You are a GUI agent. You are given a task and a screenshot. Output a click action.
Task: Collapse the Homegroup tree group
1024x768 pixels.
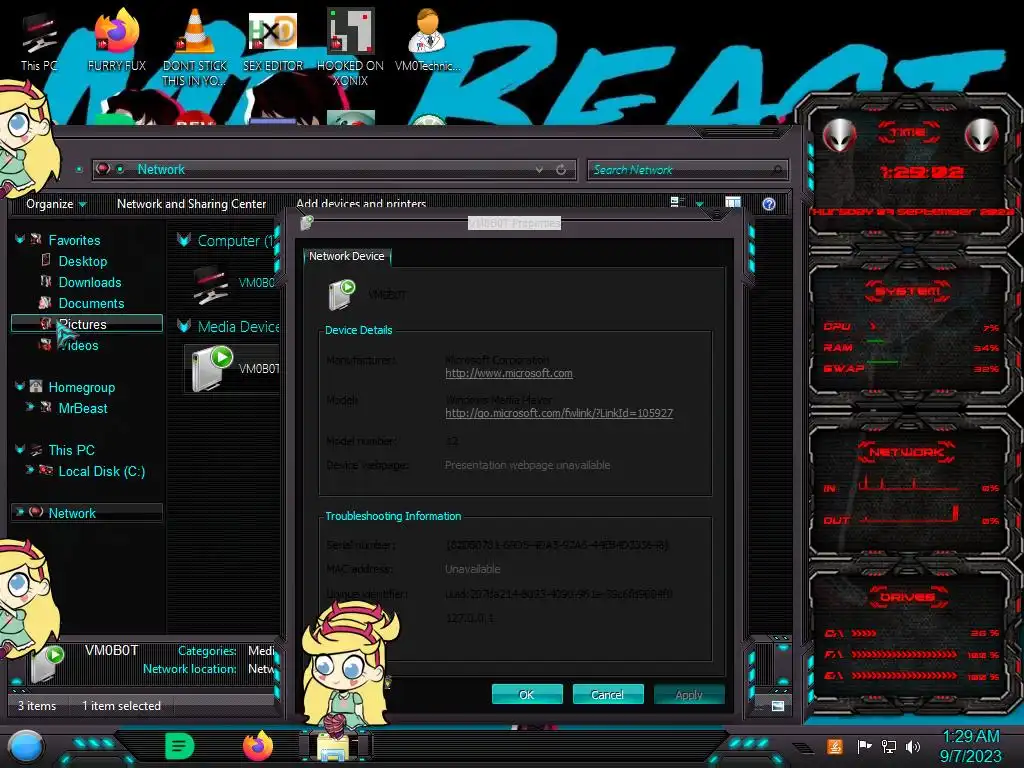(20, 387)
